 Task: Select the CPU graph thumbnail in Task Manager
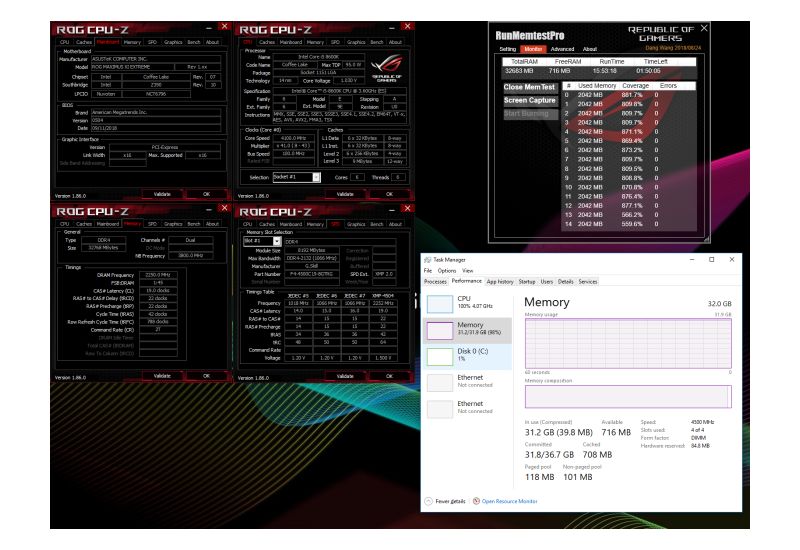(440, 303)
